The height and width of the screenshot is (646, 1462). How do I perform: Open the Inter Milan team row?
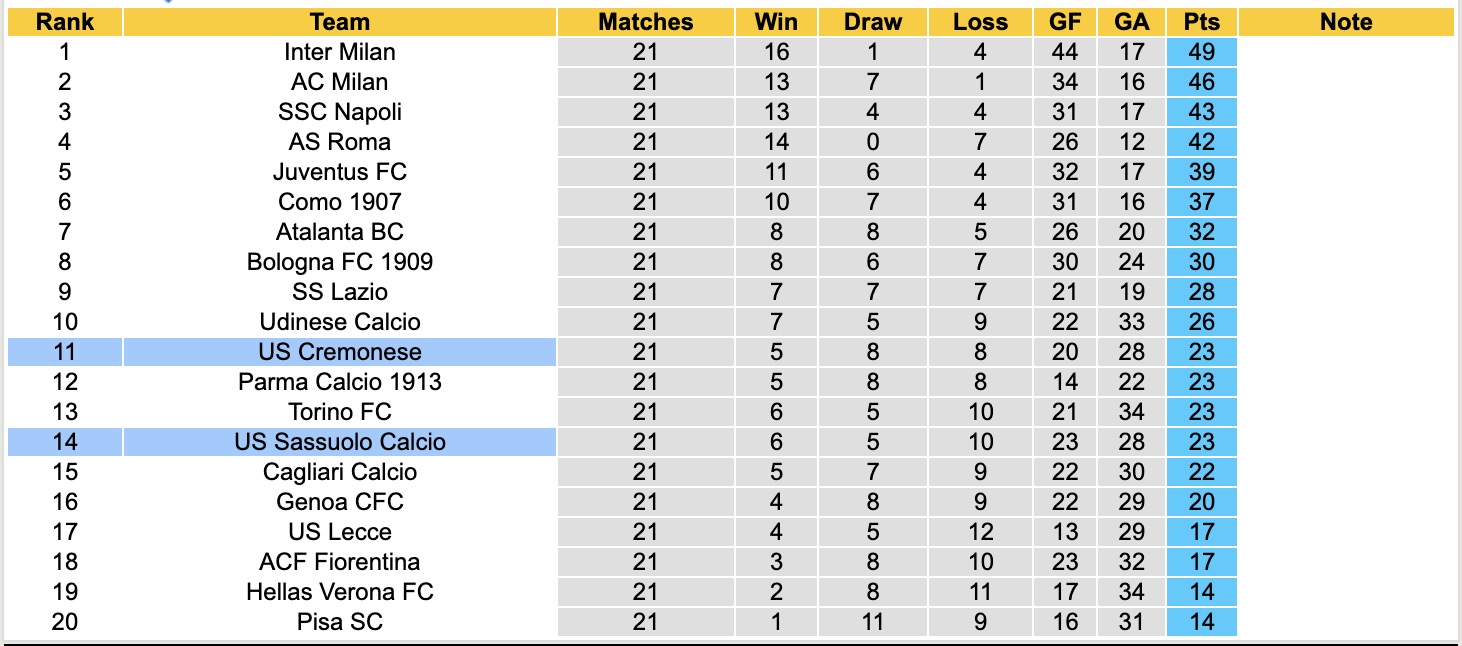(x=340, y=52)
